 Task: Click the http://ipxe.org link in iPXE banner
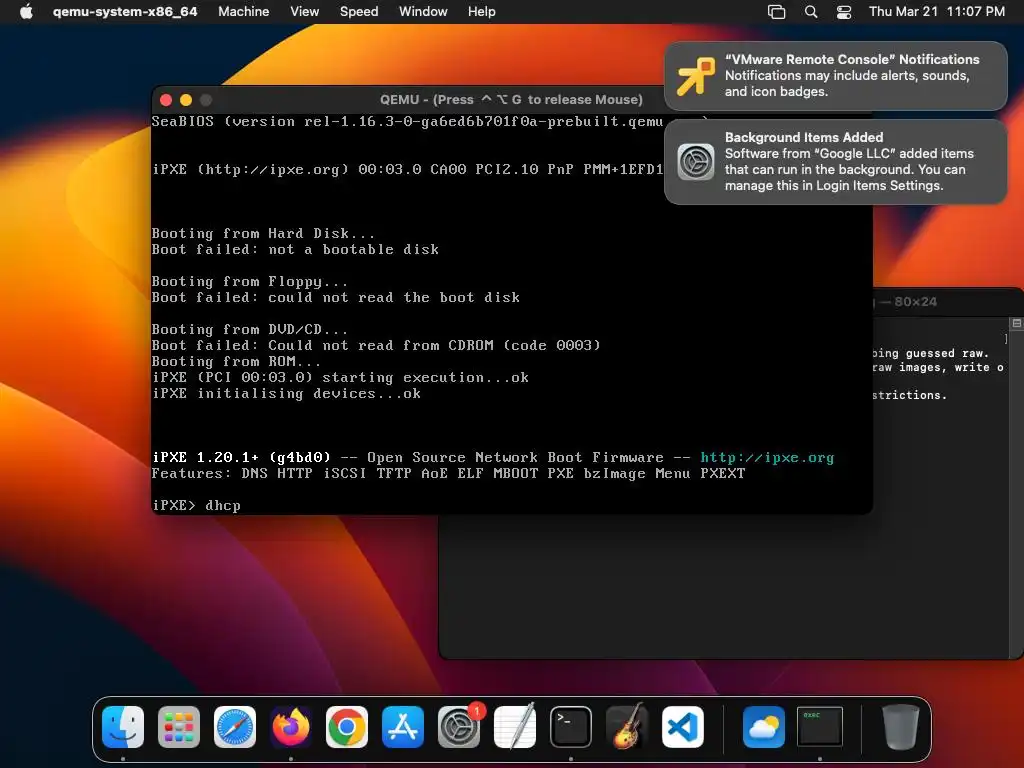point(767,457)
